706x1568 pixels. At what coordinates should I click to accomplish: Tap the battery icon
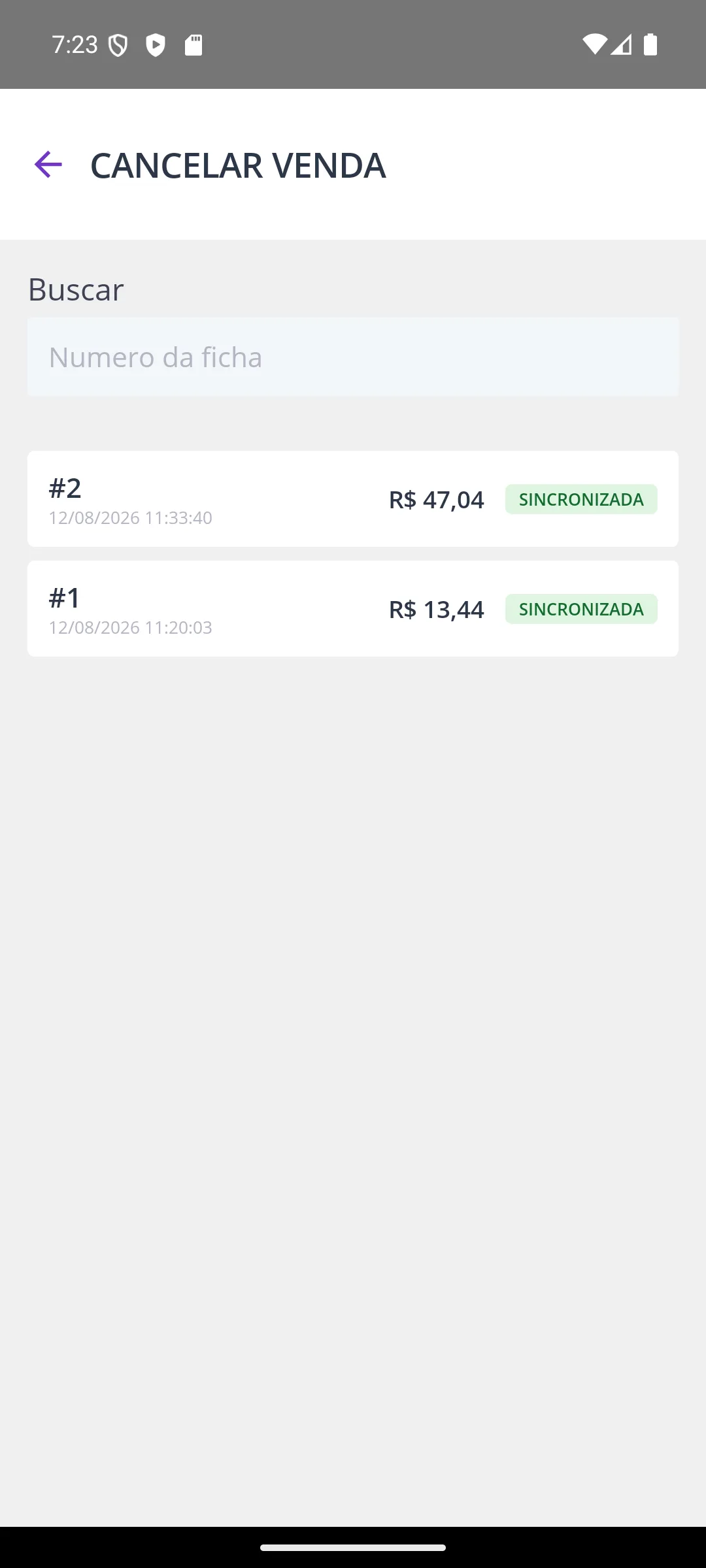(650, 44)
